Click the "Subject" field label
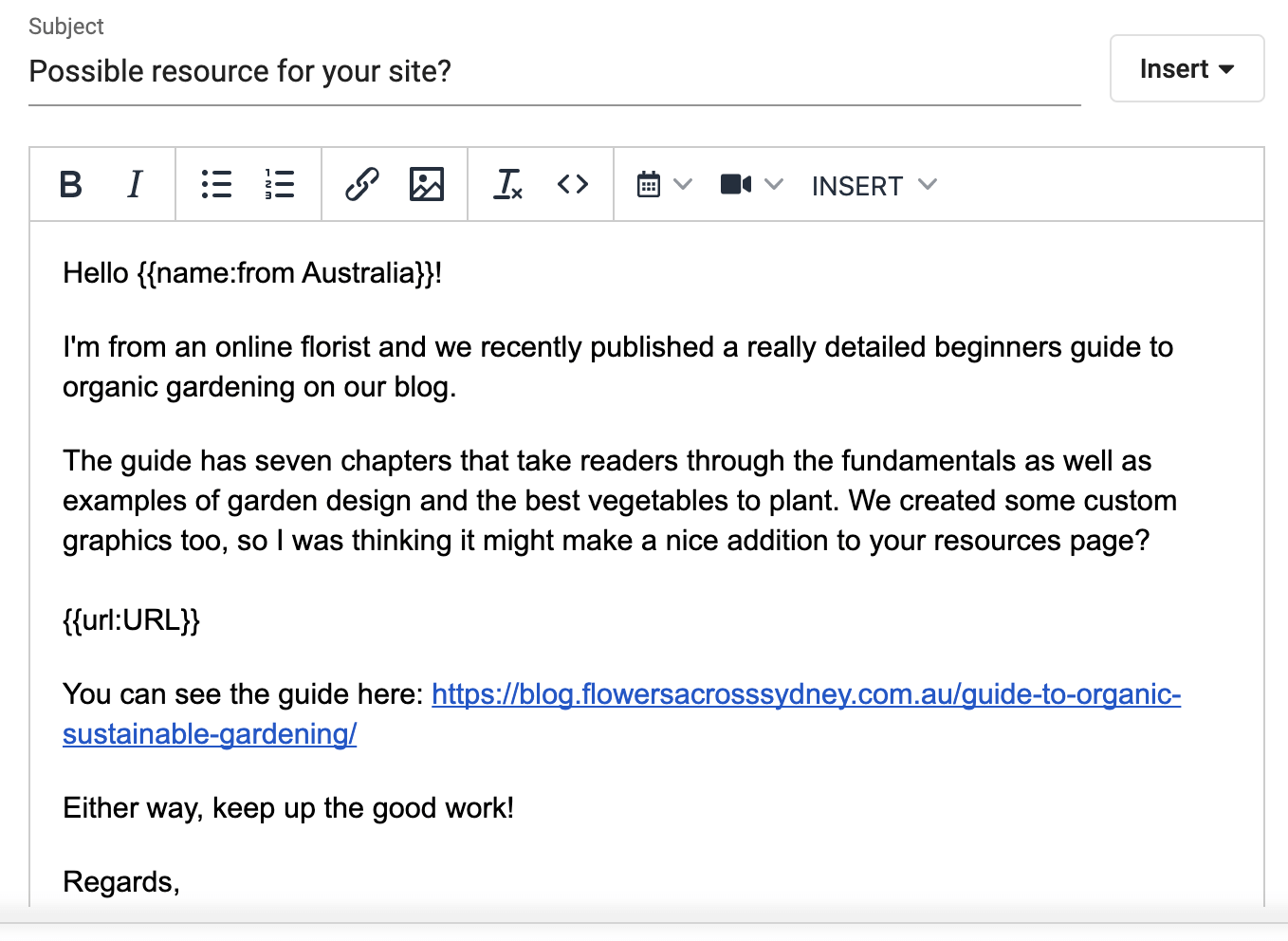1288x941 pixels. click(x=66, y=27)
